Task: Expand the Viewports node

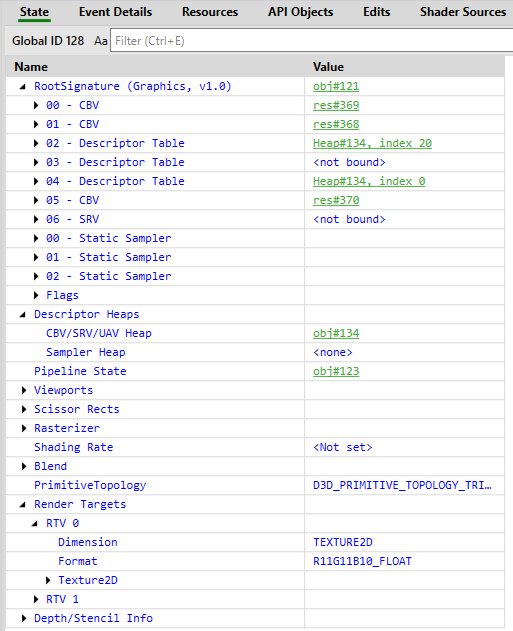Action: pos(24,390)
